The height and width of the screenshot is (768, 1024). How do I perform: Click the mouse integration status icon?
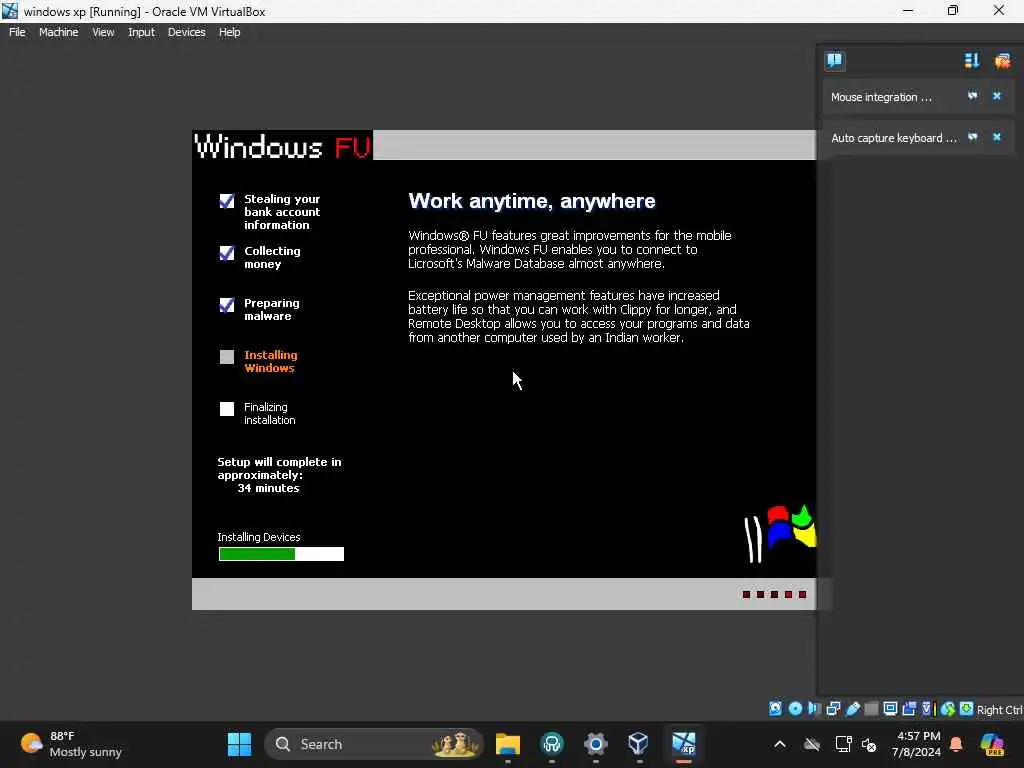(x=948, y=709)
